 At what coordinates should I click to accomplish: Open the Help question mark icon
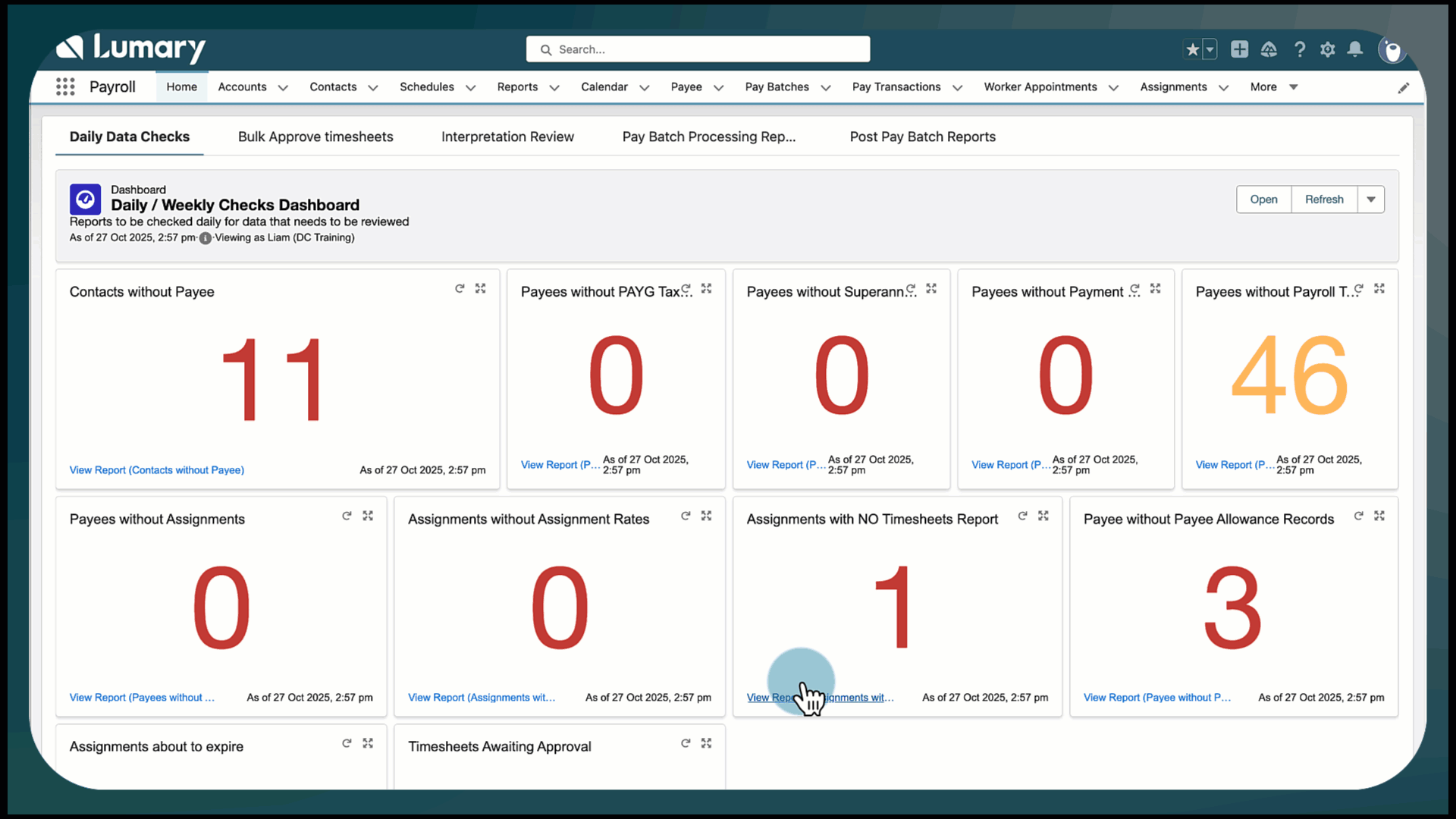(x=1300, y=49)
